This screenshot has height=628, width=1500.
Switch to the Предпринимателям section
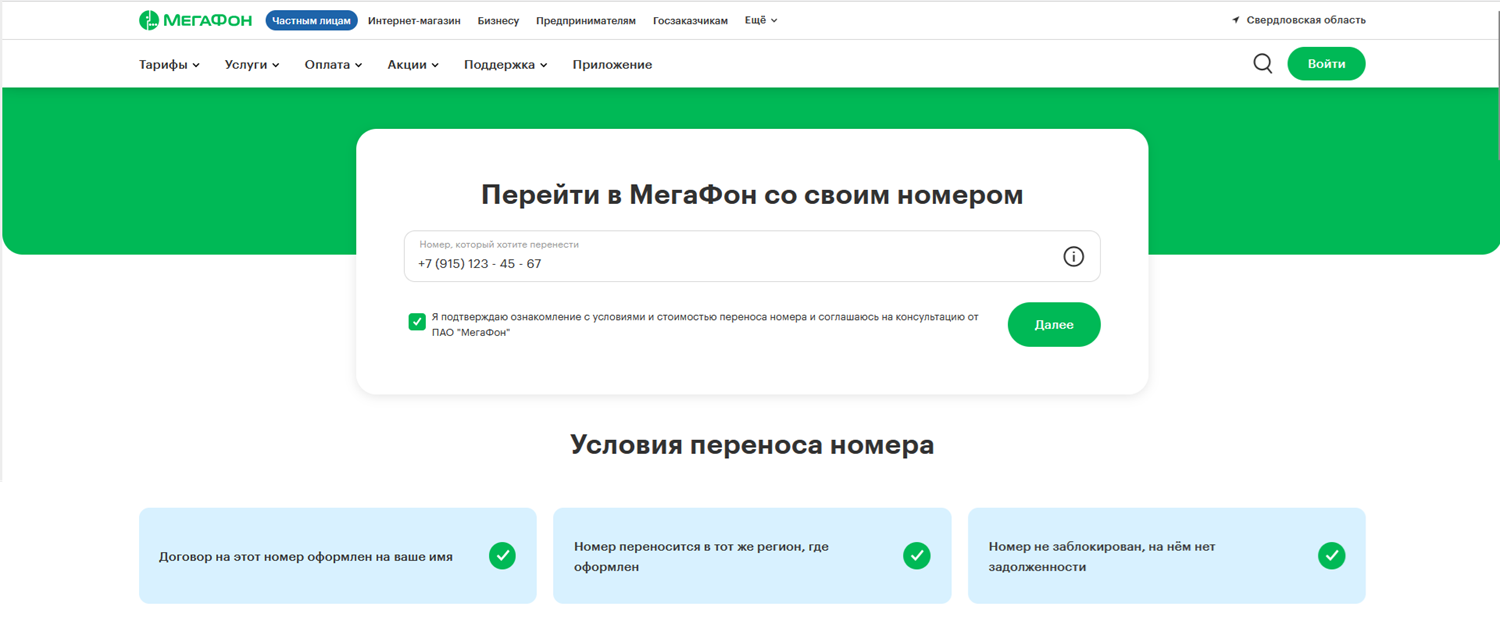[586, 20]
